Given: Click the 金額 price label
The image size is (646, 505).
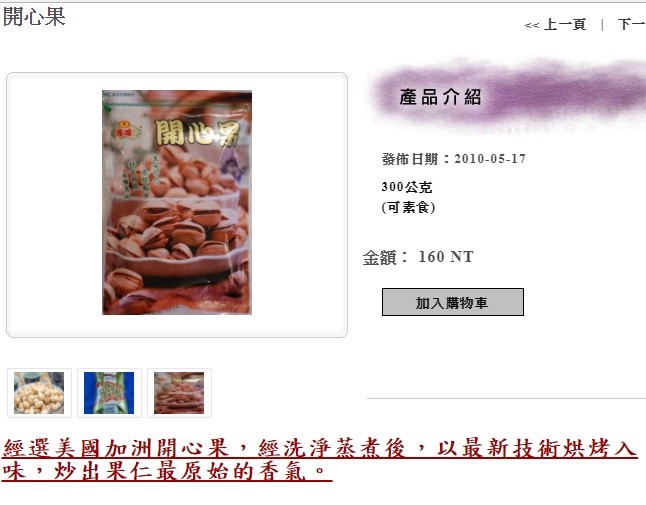Looking at the screenshot, I should coord(380,257).
